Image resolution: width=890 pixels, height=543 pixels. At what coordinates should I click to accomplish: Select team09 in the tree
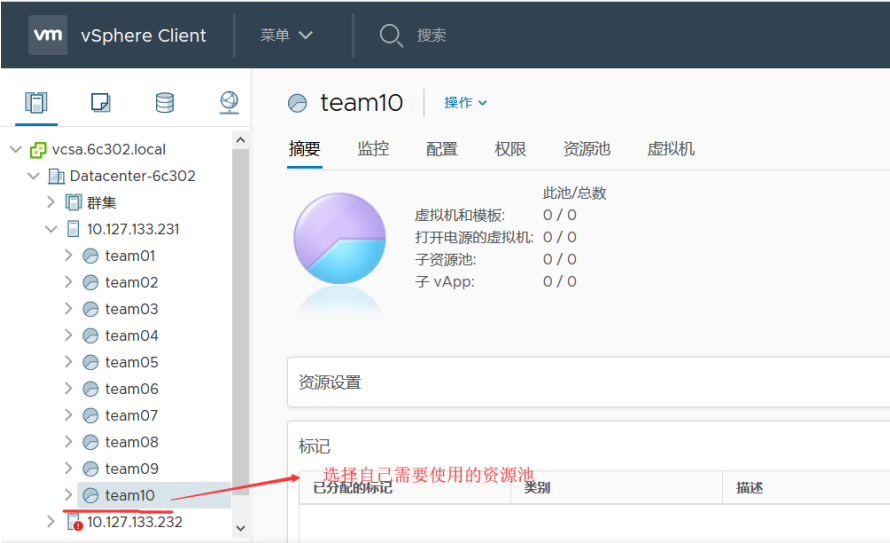tap(132, 469)
